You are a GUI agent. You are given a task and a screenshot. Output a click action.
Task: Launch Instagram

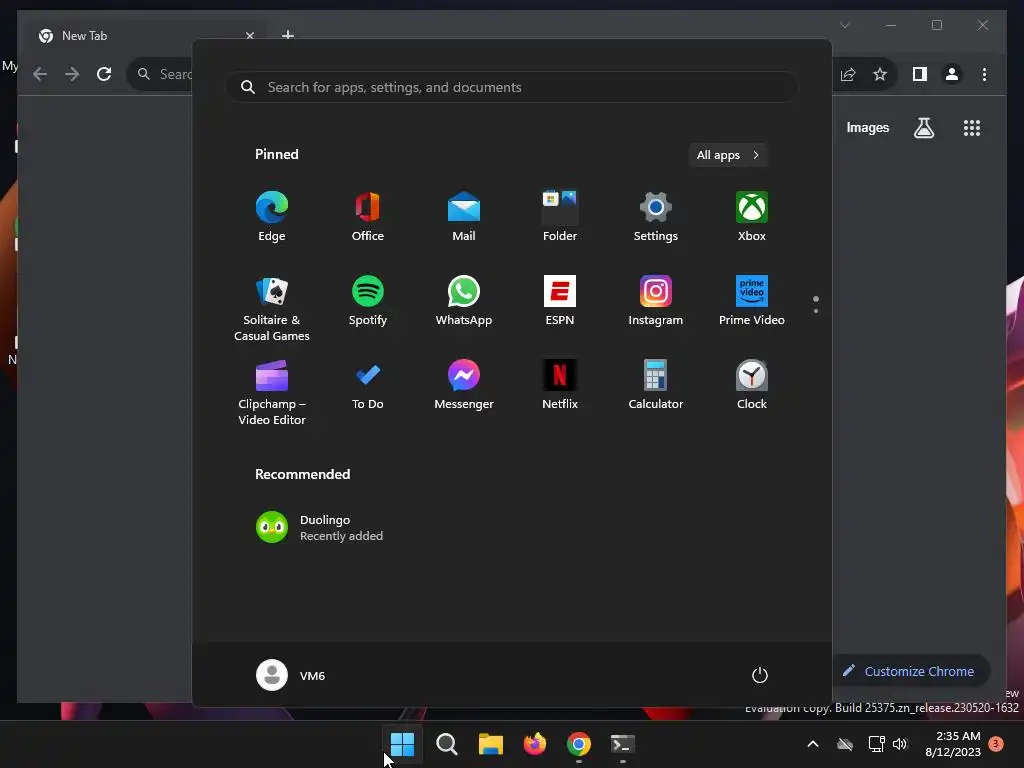[x=656, y=301]
